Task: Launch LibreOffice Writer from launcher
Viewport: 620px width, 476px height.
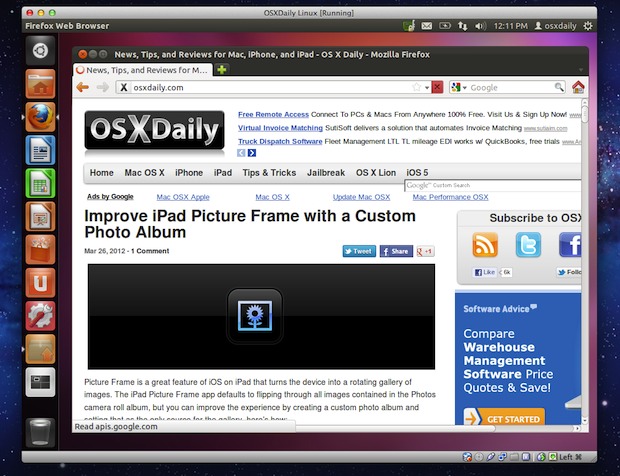Action: click(x=40, y=150)
